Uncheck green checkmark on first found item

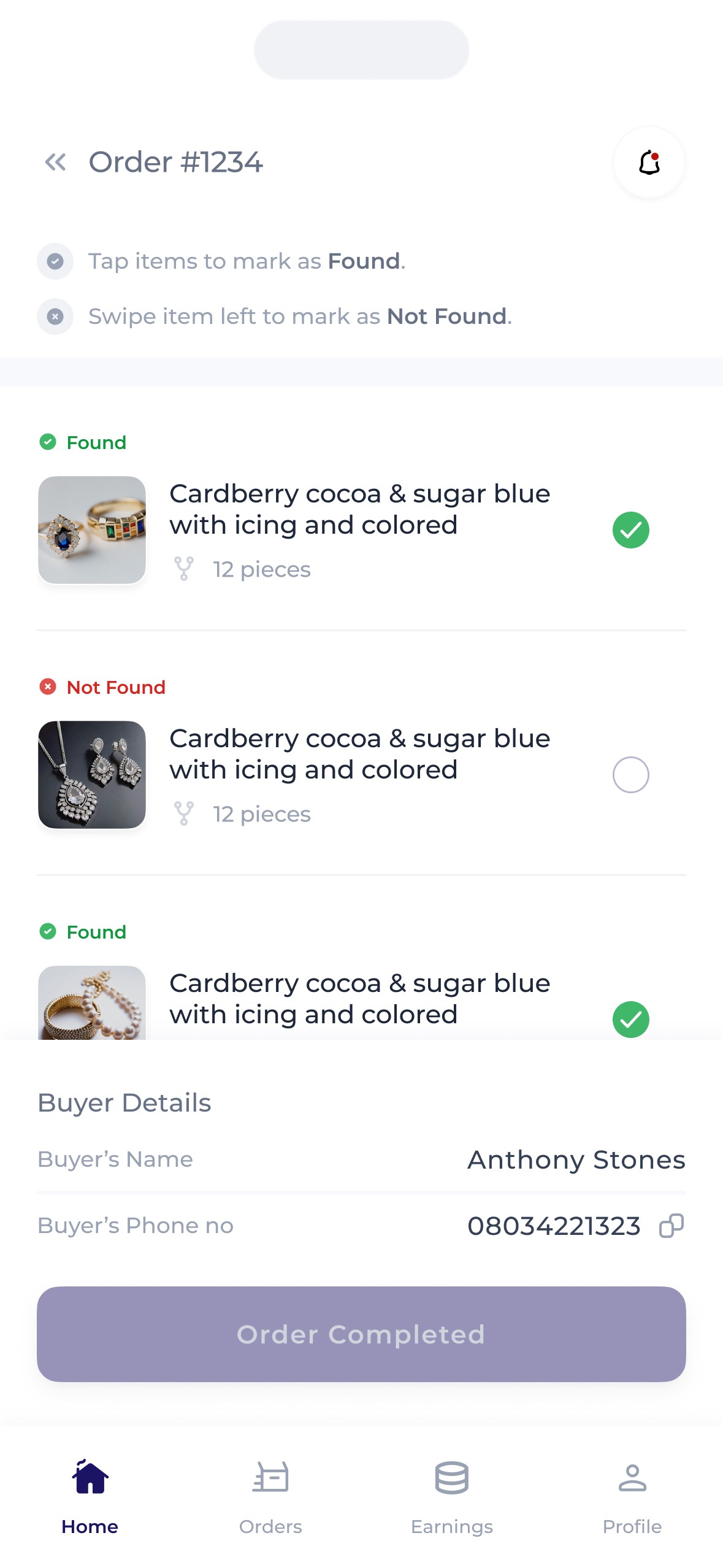pos(630,530)
